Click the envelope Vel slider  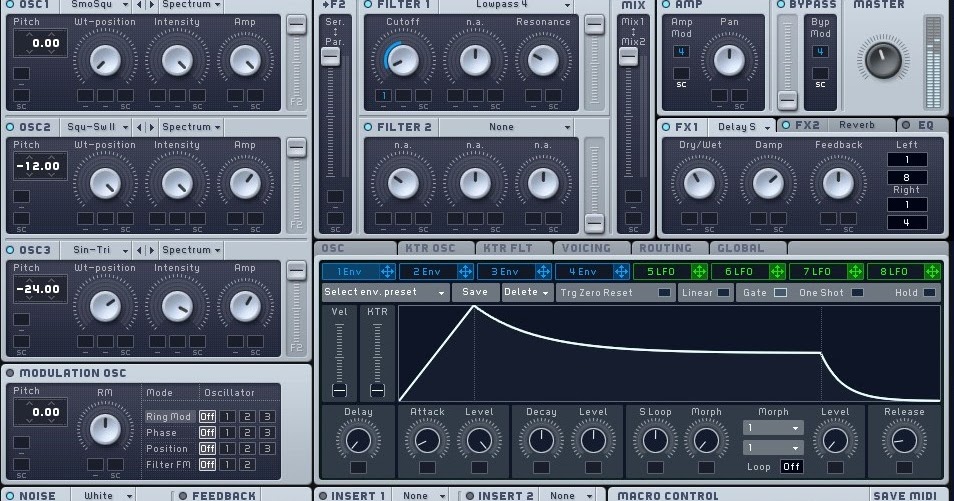point(339,390)
